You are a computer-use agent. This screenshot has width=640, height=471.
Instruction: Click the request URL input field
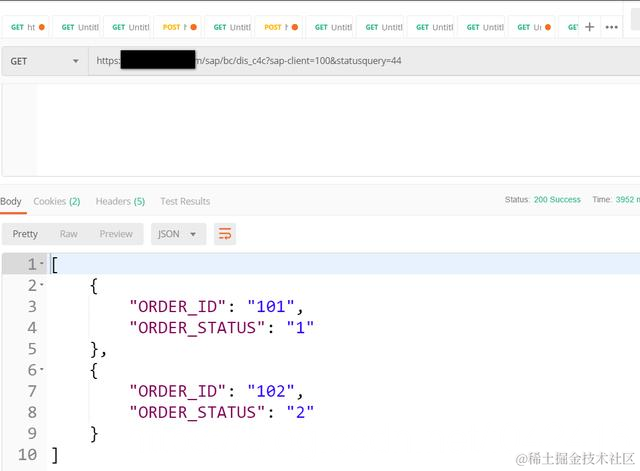click(x=364, y=61)
